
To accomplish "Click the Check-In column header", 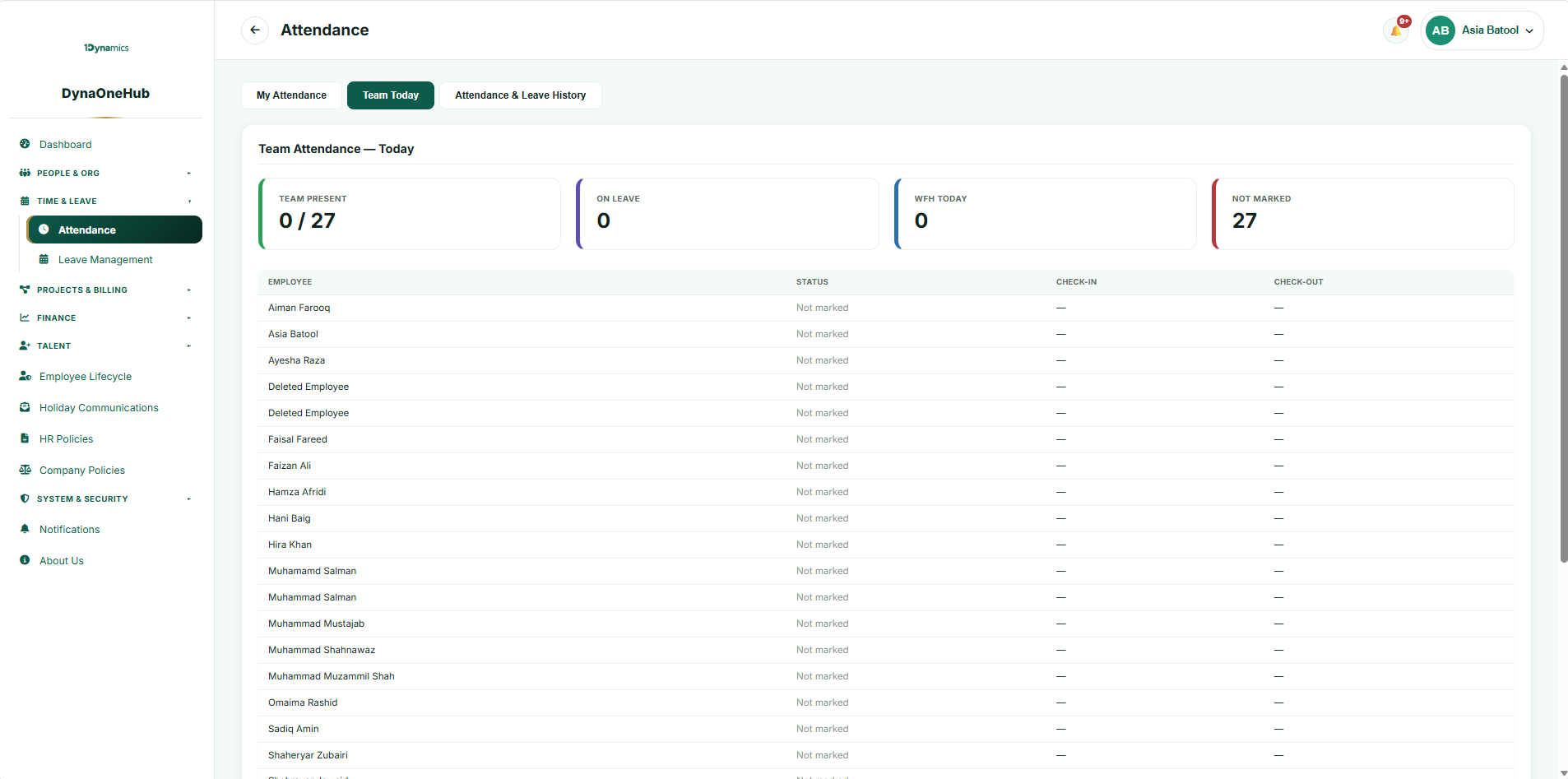I will tap(1076, 281).
